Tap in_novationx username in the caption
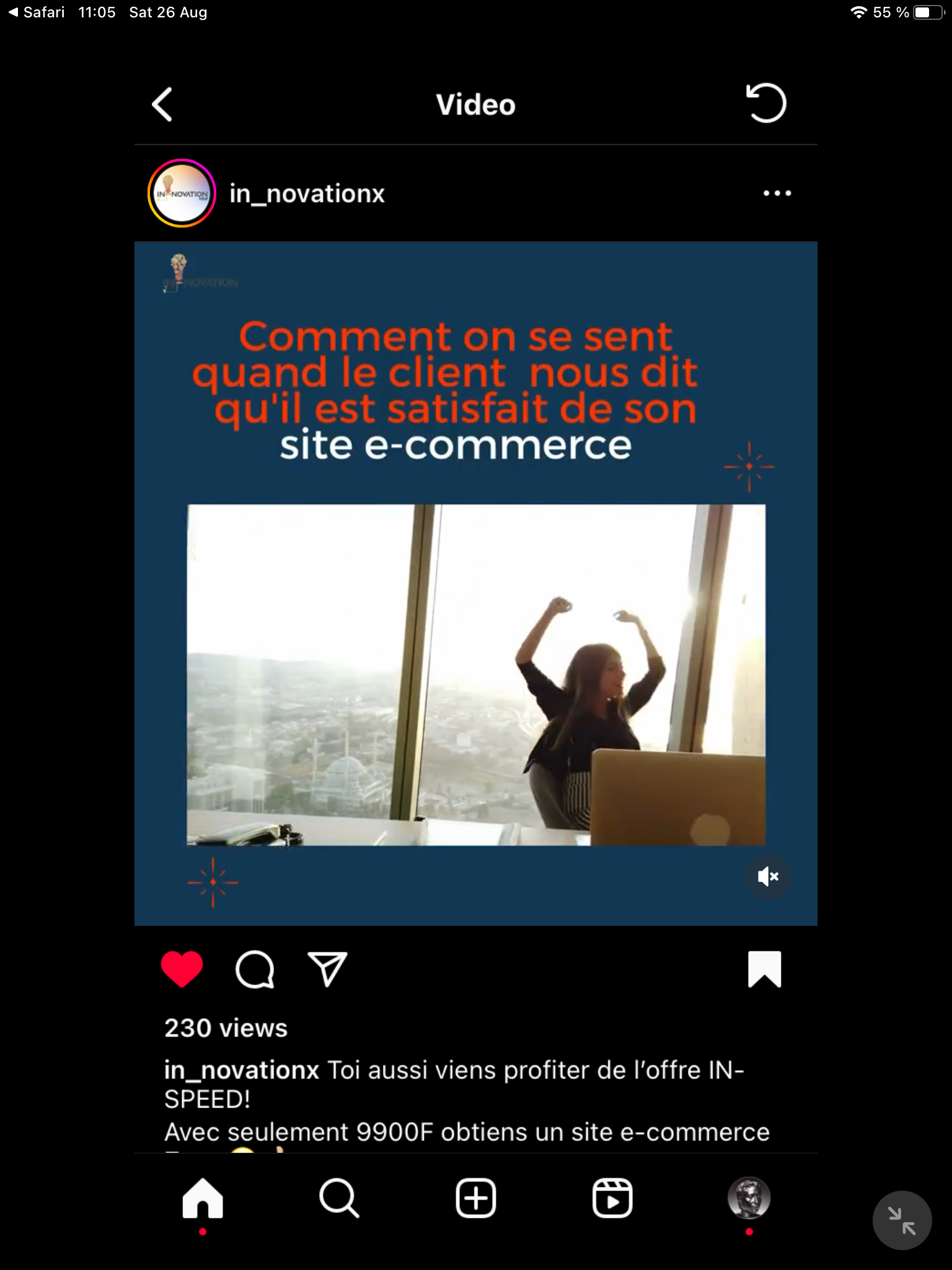Image resolution: width=952 pixels, height=1270 pixels. pyautogui.click(x=242, y=1070)
